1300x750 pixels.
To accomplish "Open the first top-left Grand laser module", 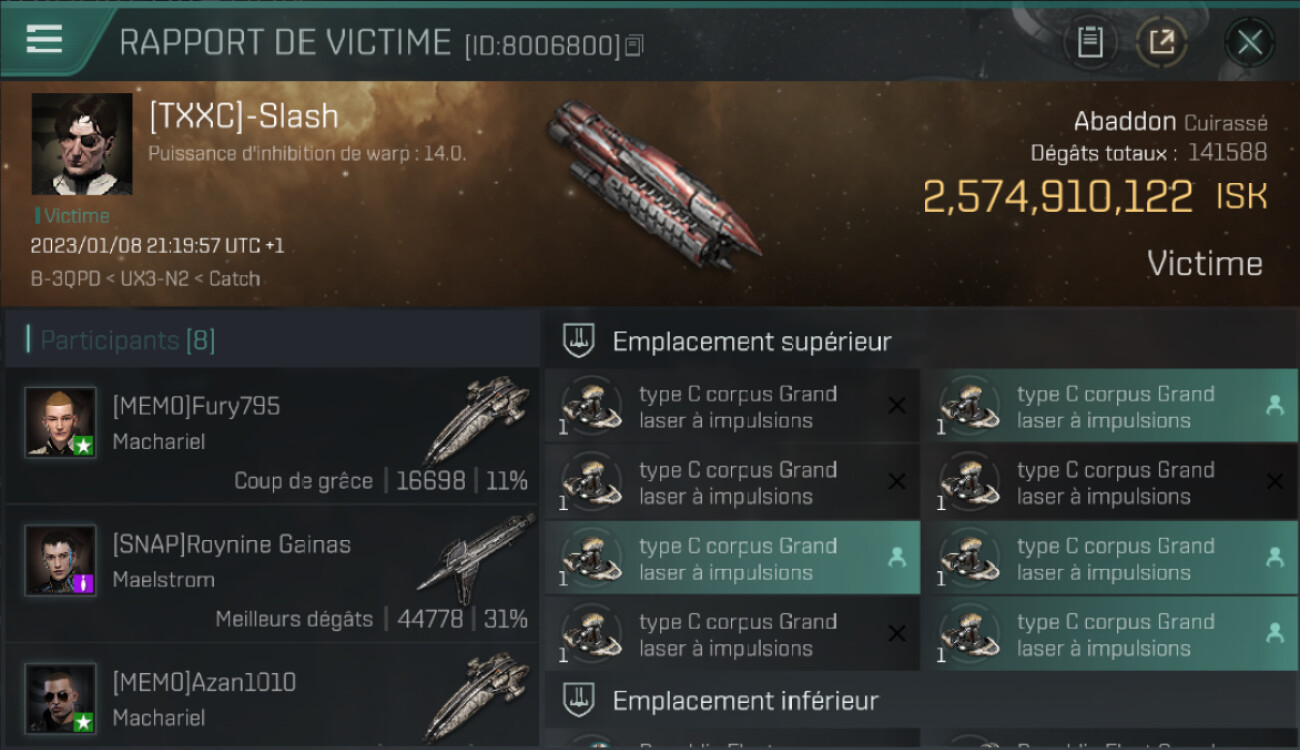I will [732, 406].
